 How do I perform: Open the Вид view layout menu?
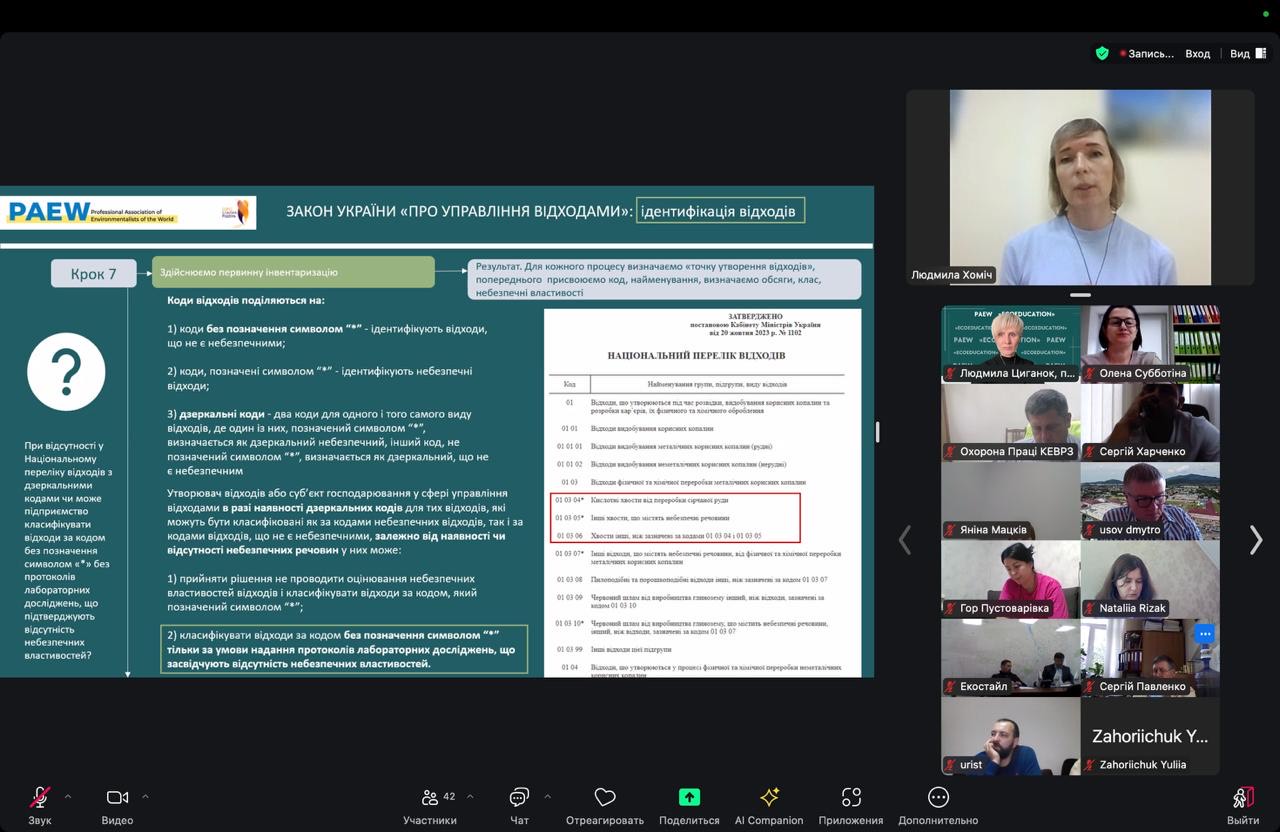[1245, 54]
